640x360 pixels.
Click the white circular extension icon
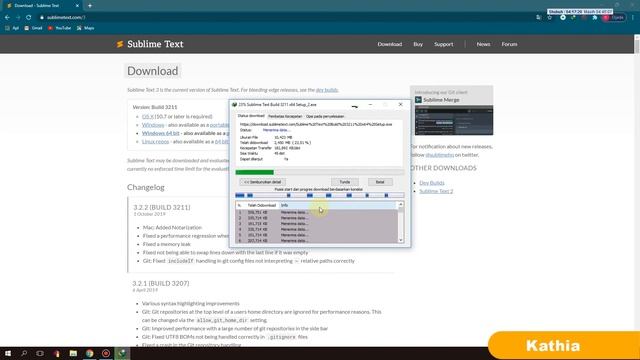tap(563, 18)
